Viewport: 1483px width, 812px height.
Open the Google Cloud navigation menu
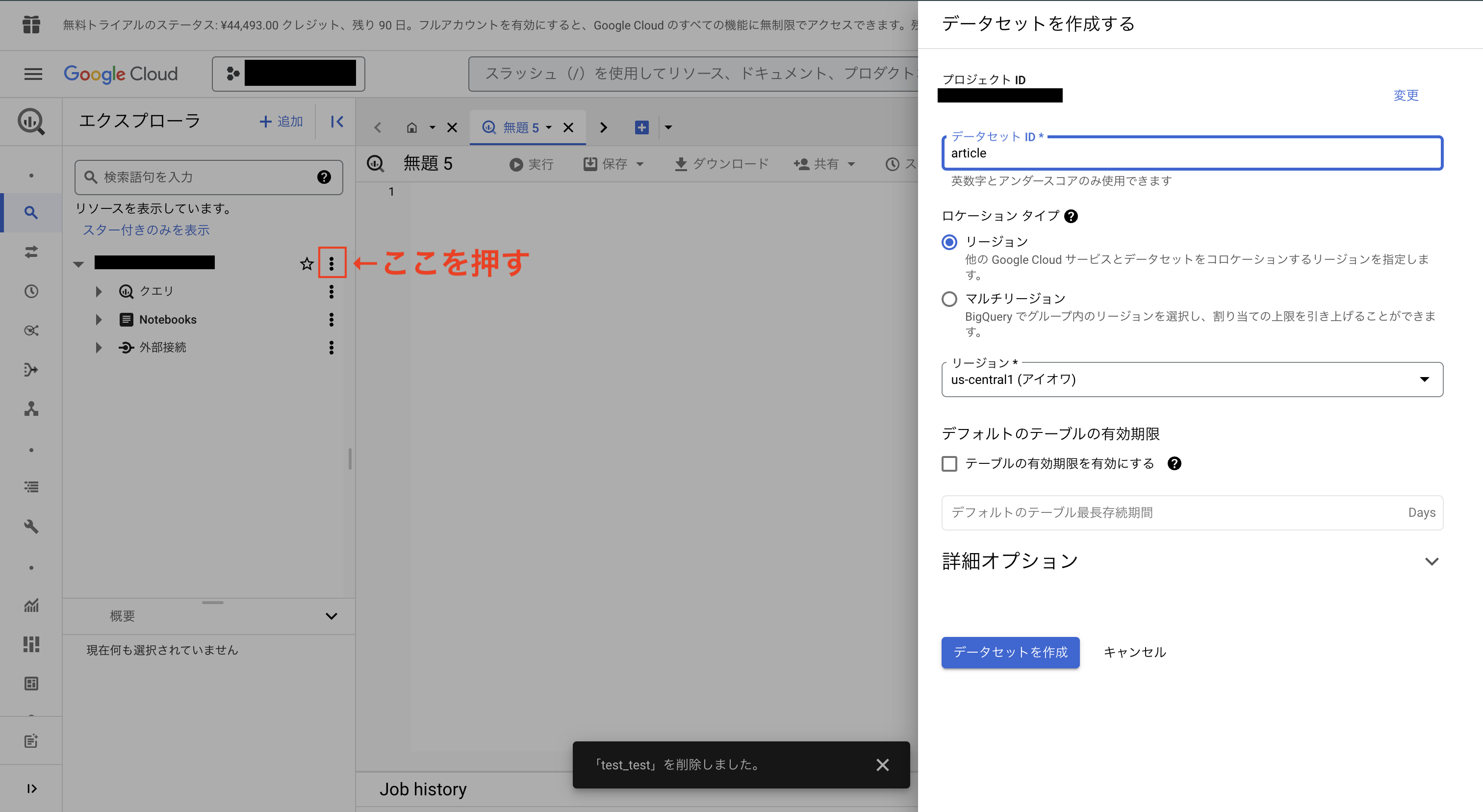pos(33,74)
